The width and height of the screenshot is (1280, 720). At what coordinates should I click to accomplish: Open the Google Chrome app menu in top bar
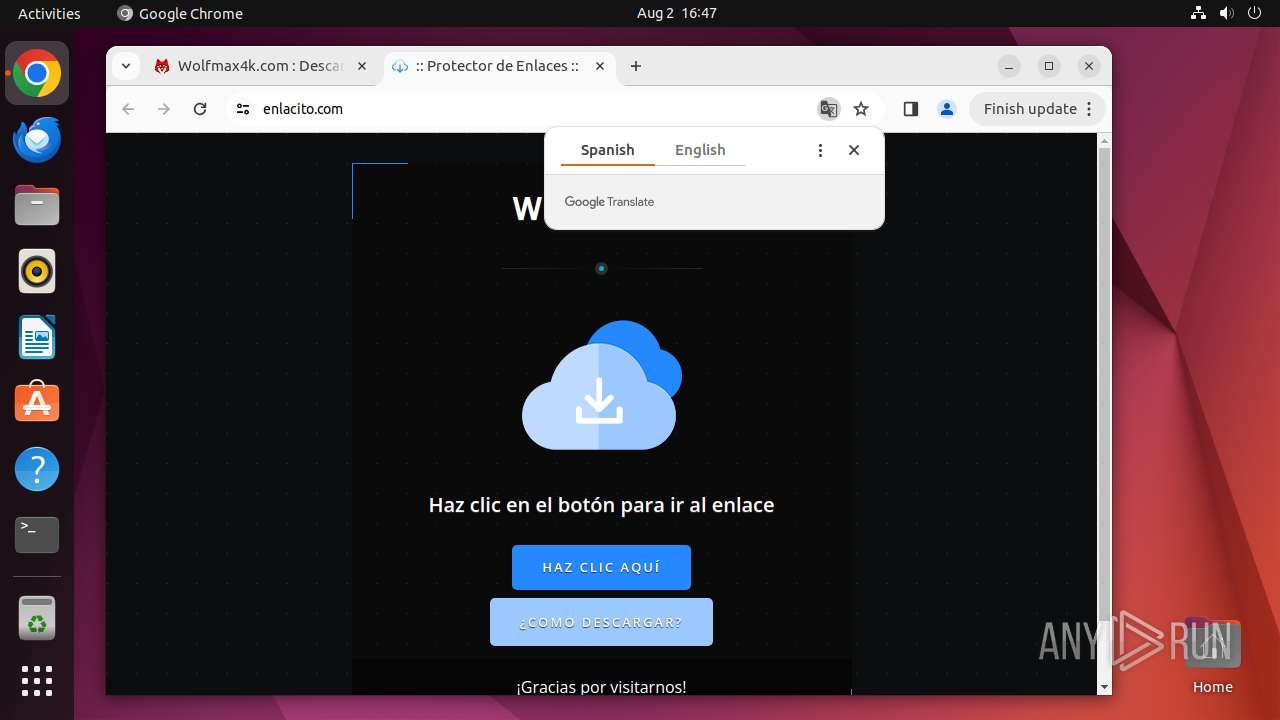click(180, 13)
